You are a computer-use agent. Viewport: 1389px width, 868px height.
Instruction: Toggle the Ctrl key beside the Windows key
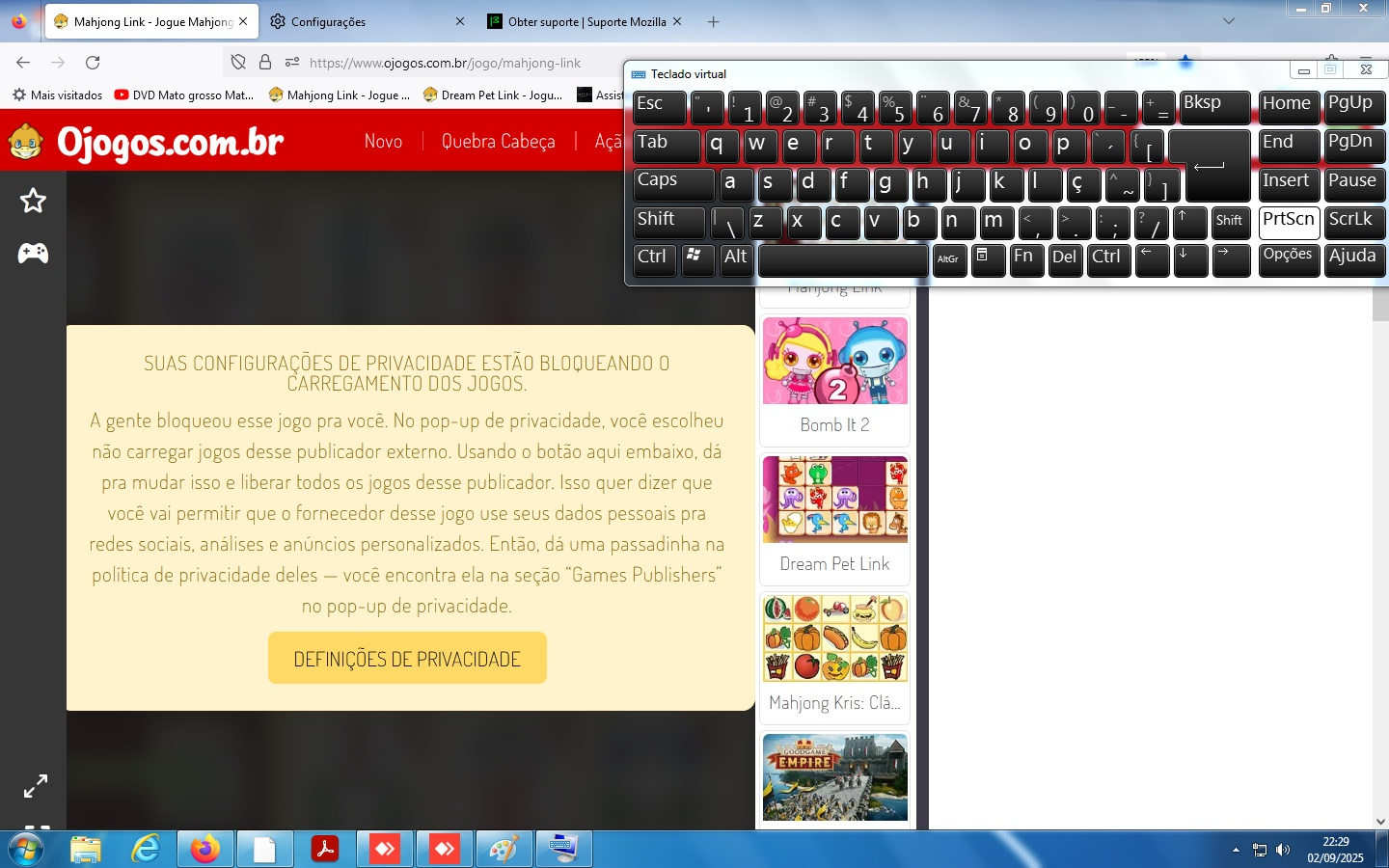point(654,260)
